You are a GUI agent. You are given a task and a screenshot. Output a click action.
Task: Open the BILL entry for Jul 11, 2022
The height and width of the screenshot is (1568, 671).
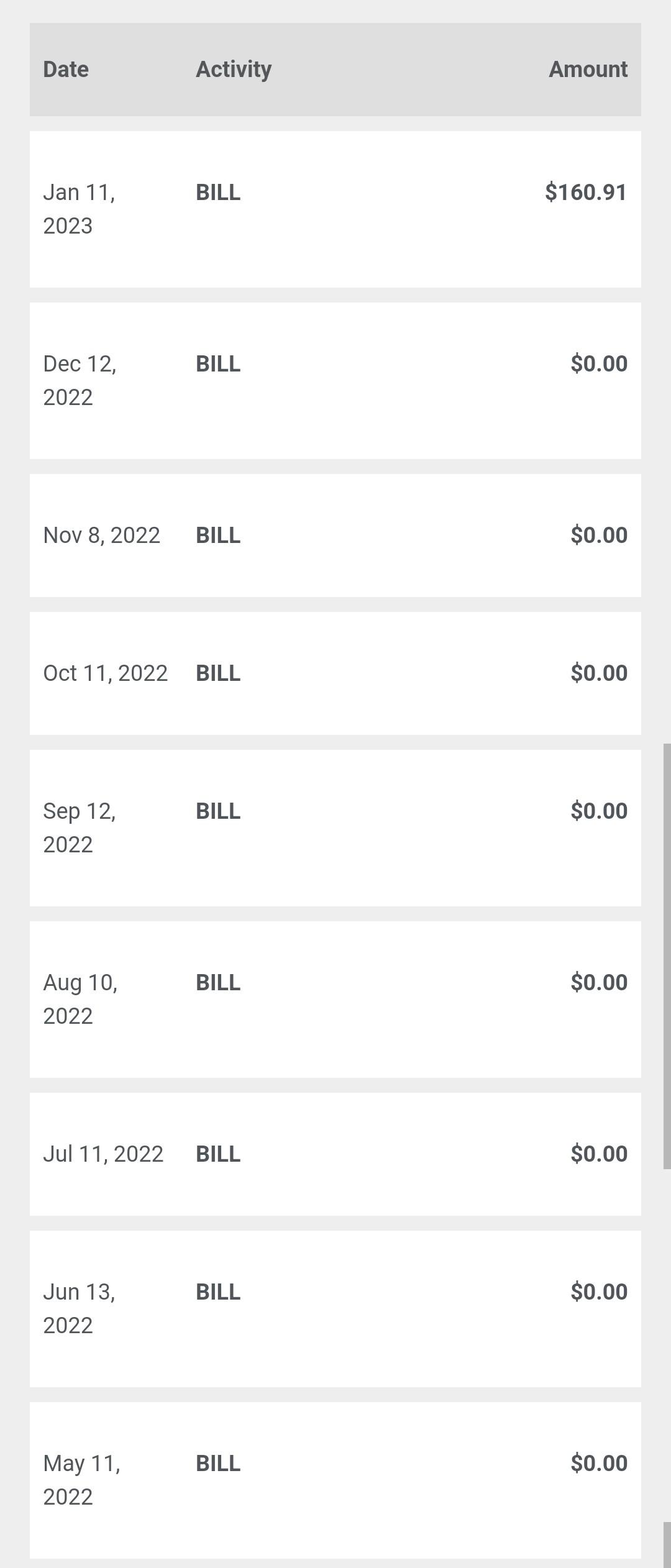(x=218, y=1154)
